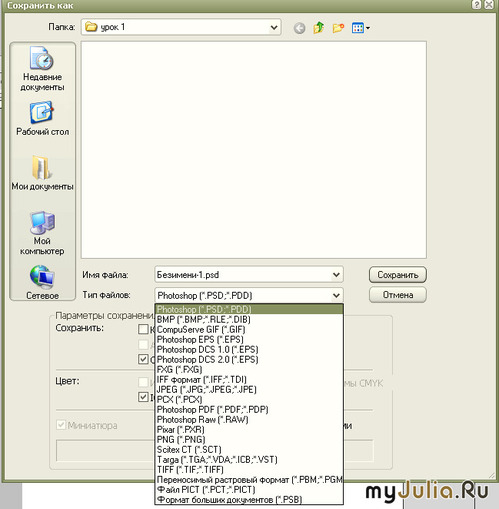
Task: Select IFF формат (*.IFF;*.TDI)
Action: tap(249, 379)
